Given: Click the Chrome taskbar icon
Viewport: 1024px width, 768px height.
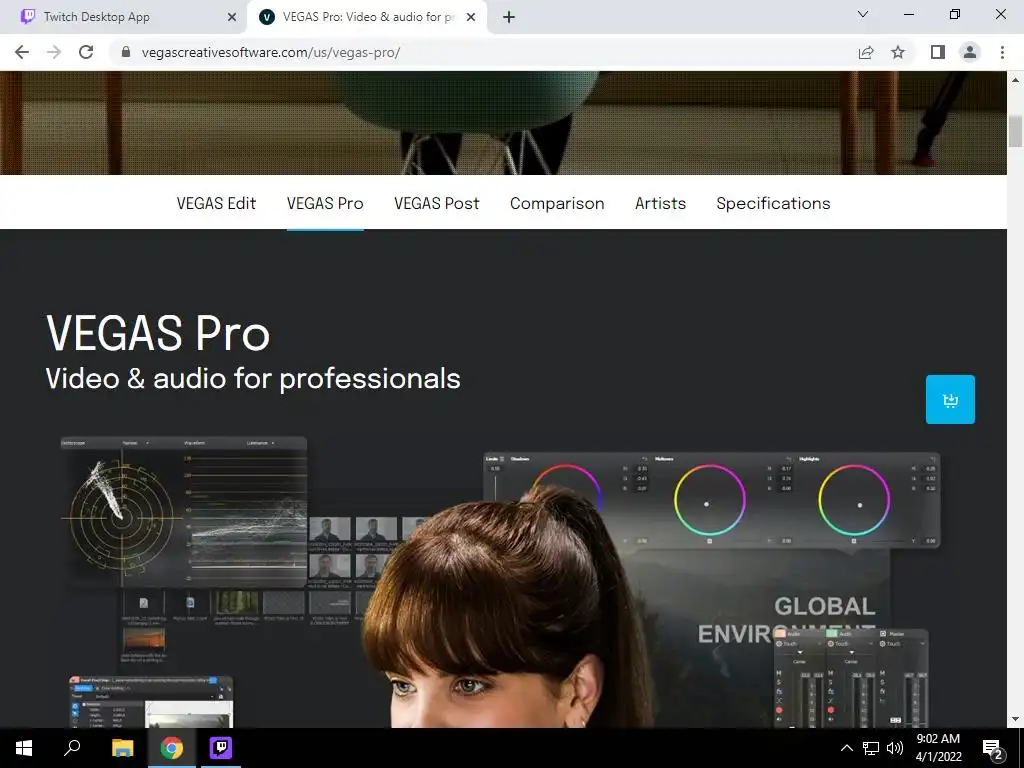Looking at the screenshot, I should click(x=172, y=748).
